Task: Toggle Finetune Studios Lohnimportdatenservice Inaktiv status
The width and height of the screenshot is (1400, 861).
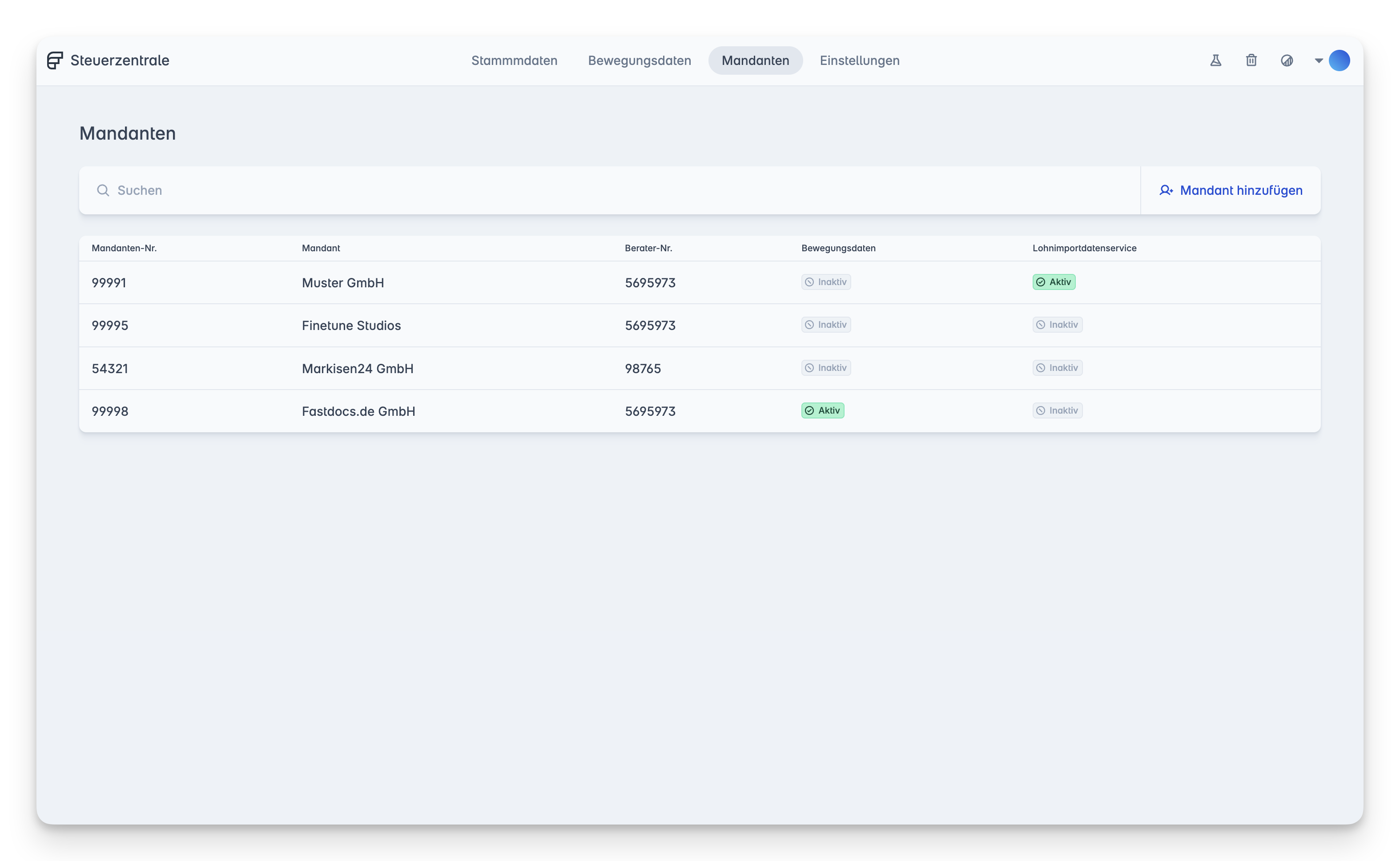Action: point(1057,325)
